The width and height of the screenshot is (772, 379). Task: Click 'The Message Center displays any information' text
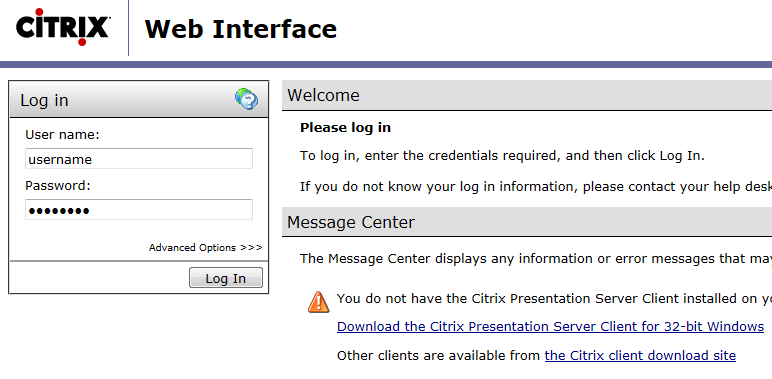536,258
